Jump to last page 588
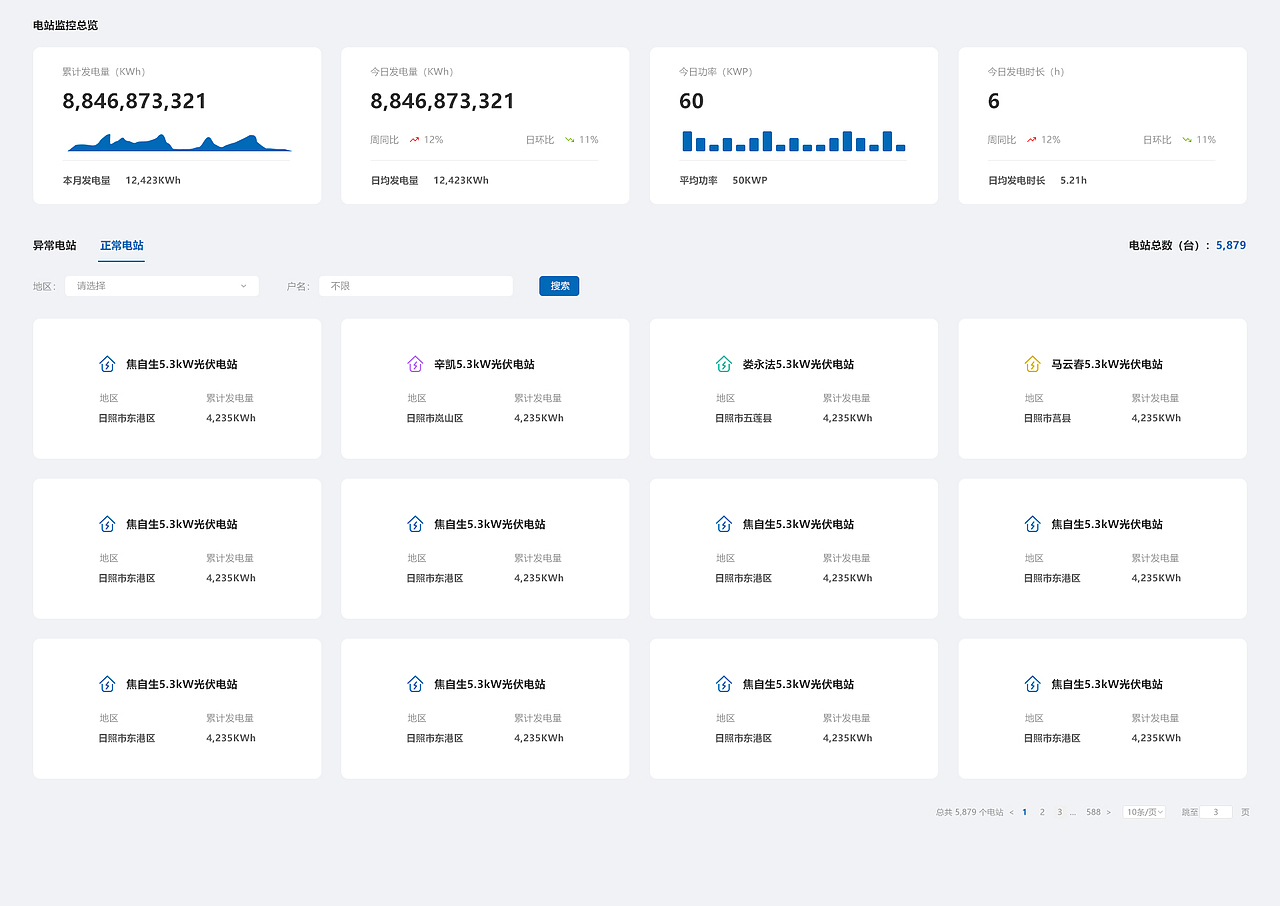The image size is (1280, 906). [1093, 812]
